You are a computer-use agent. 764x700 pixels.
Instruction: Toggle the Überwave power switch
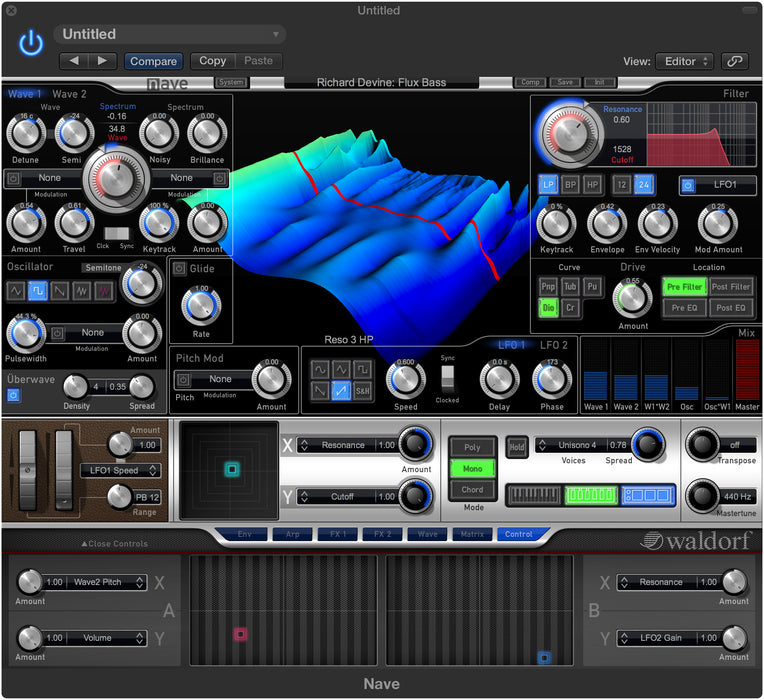[14, 395]
